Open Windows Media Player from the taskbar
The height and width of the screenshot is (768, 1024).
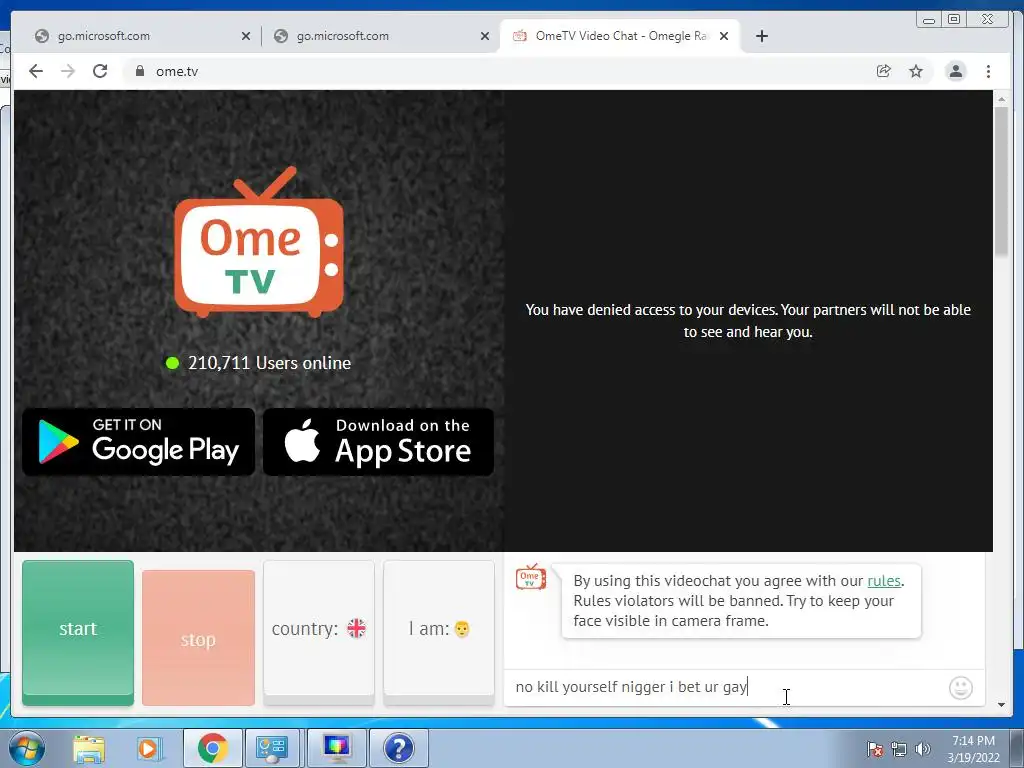[x=148, y=748]
